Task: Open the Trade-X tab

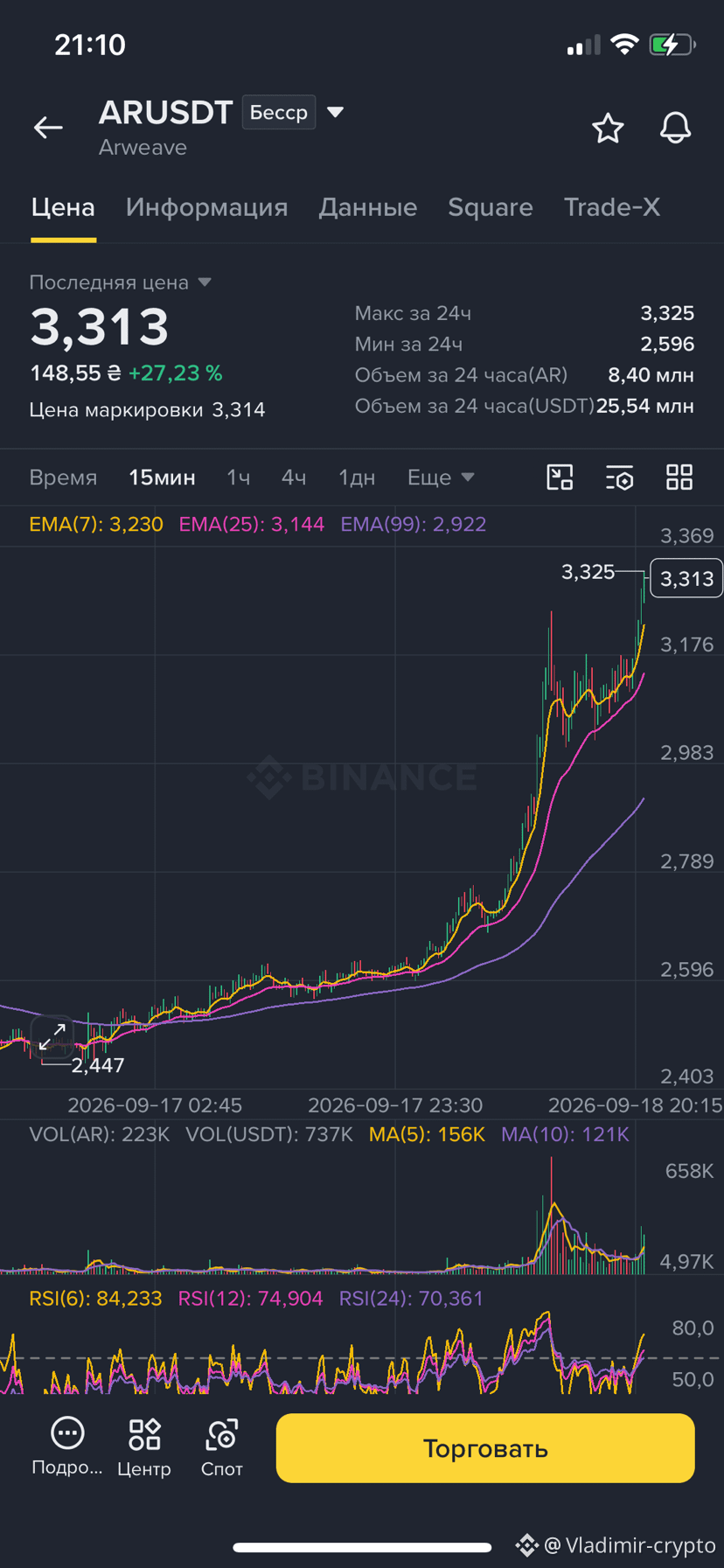Action: [x=612, y=207]
